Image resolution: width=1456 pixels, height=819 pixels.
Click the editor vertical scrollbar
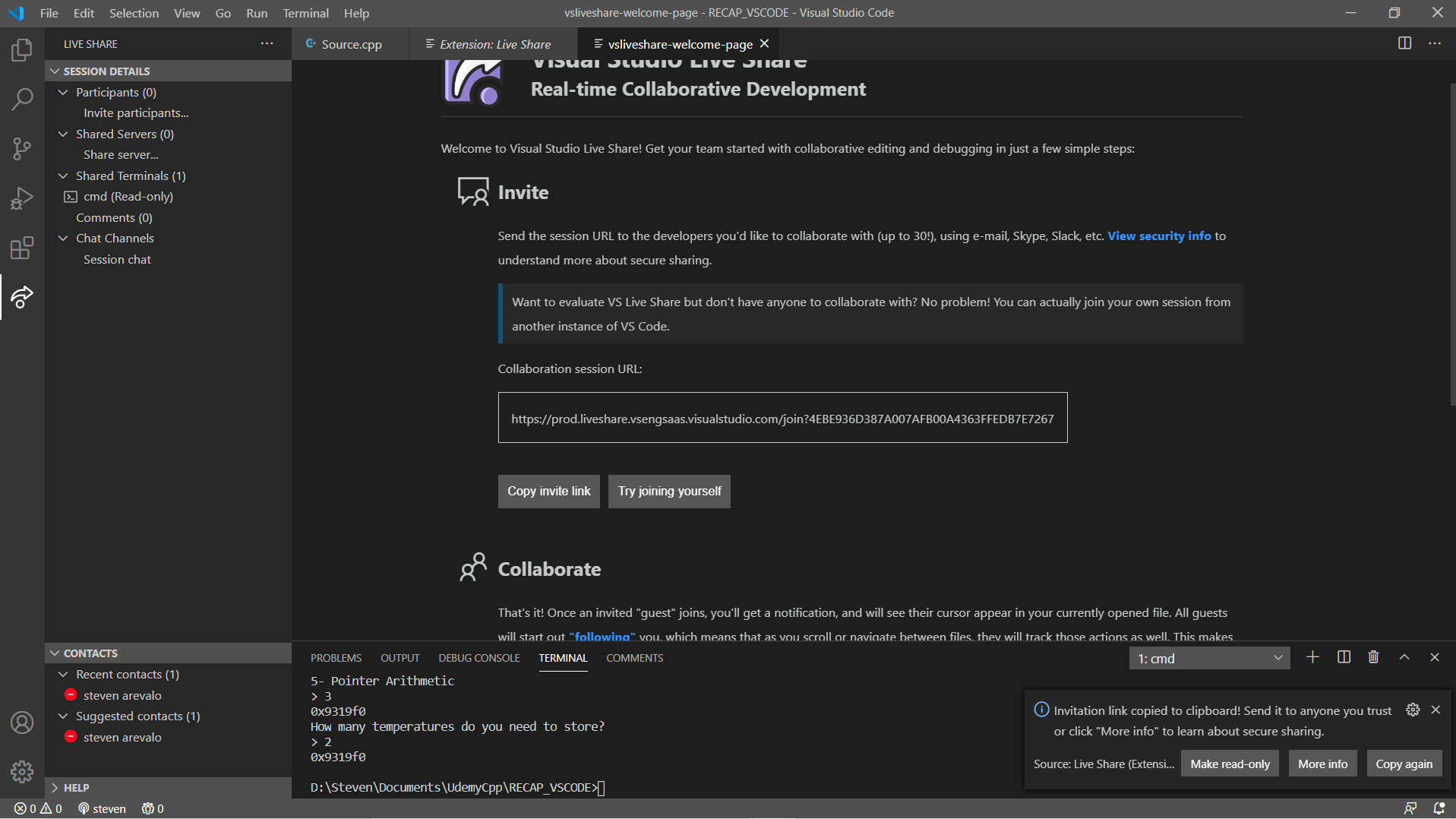(x=1451, y=243)
